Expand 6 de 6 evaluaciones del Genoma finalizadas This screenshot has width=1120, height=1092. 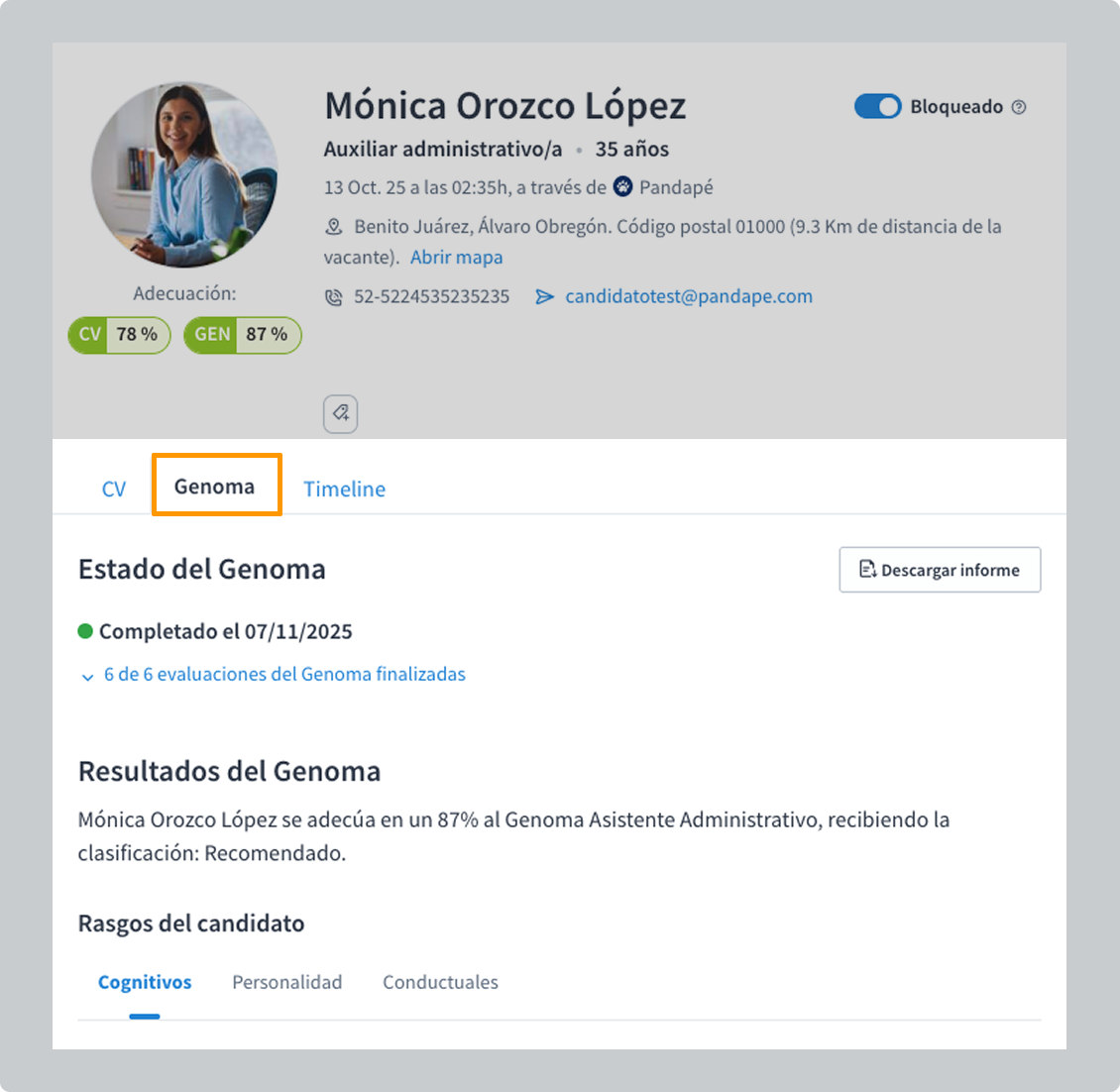[284, 674]
